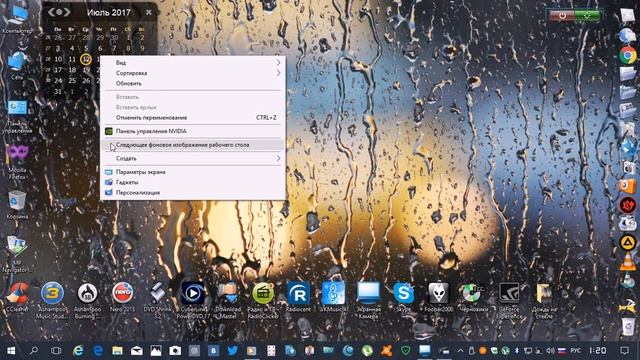The height and width of the screenshot is (360, 640).
Task: Choose Обновить from context menu
Action: point(193,83)
